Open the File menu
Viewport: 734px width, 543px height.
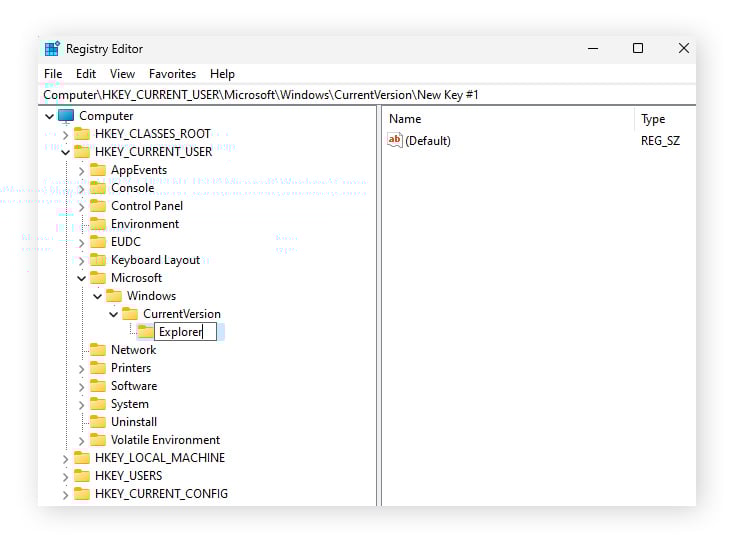tap(53, 74)
